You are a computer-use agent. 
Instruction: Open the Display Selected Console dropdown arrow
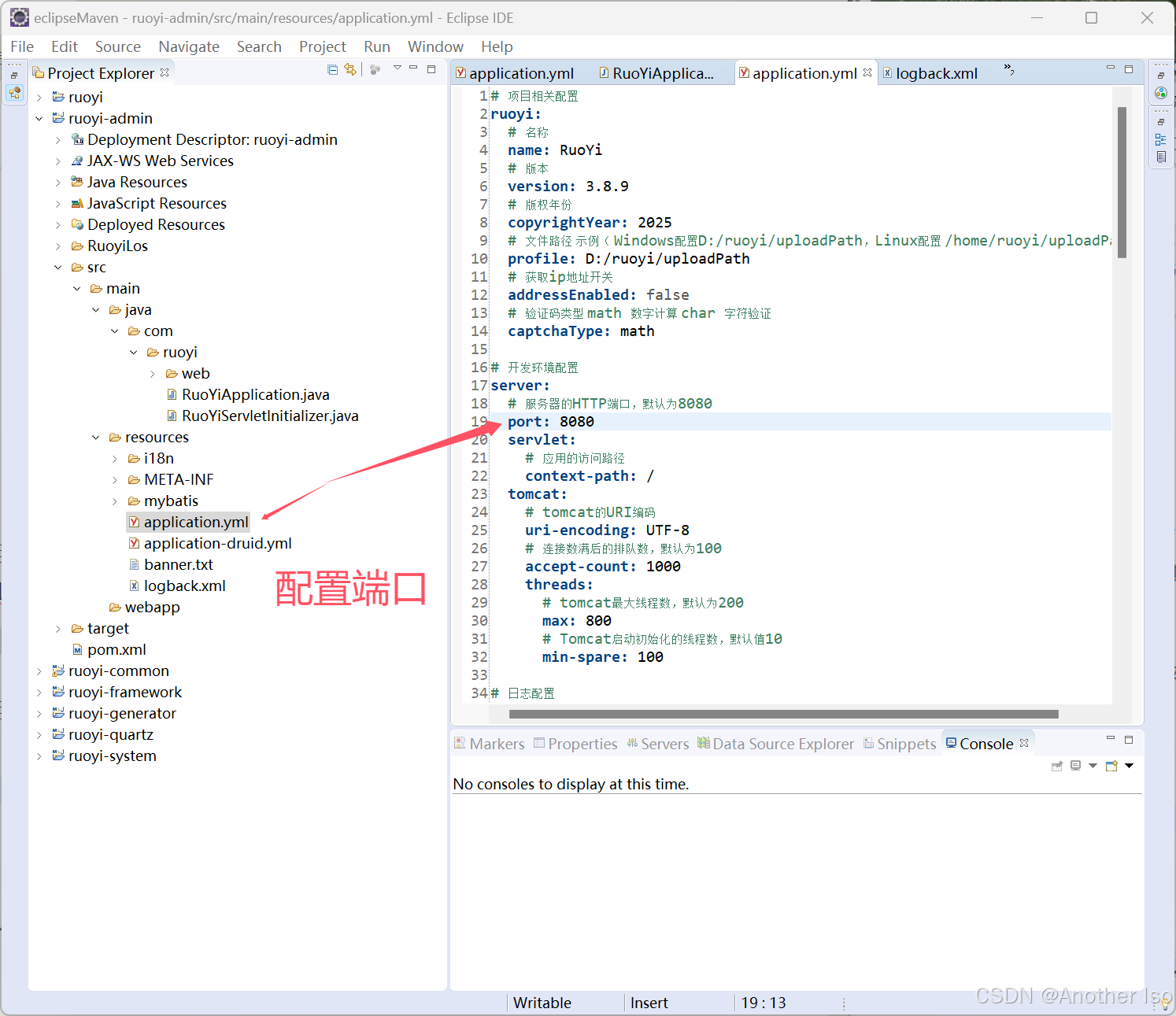[x=1093, y=766]
